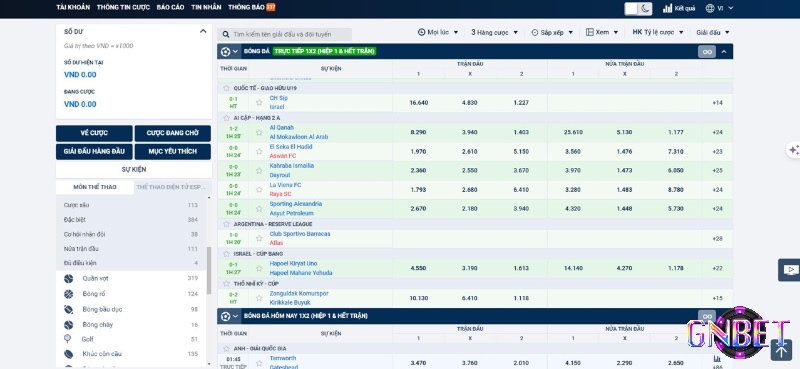This screenshot has height=369, width=800.
Task: Select Bóng chày baseball in sports list
Action: 131,325
